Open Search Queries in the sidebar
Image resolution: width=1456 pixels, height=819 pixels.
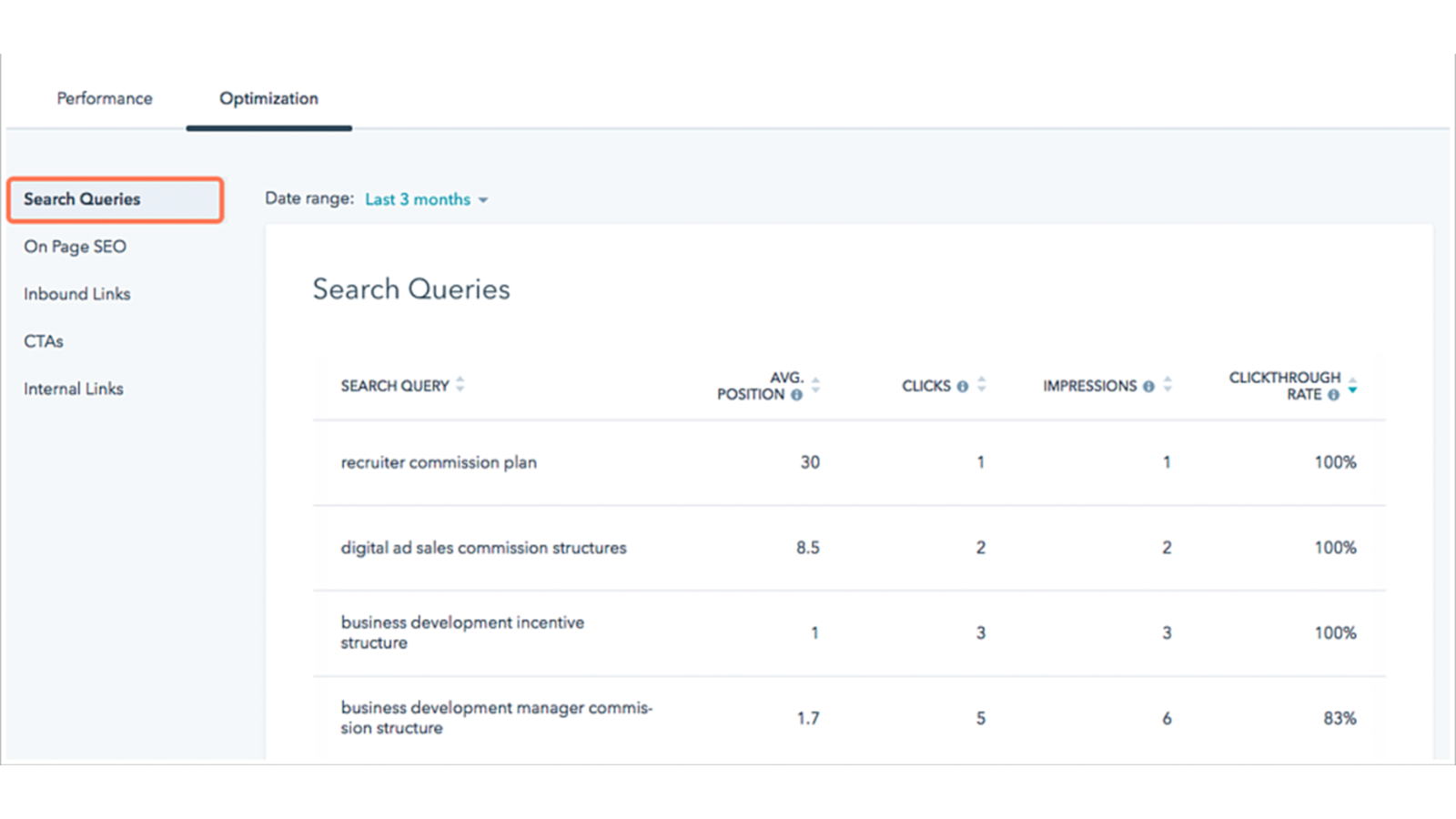(116, 199)
